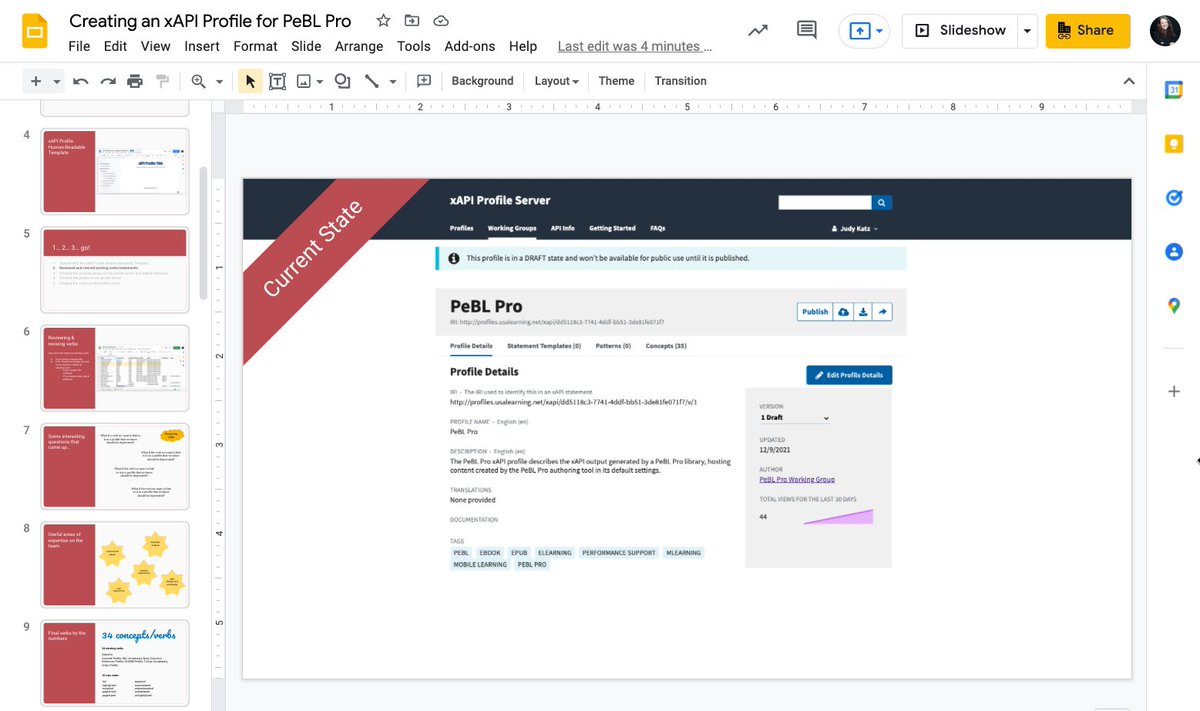The image size is (1200, 711).
Task: Open the Add-ons menu
Action: point(470,46)
